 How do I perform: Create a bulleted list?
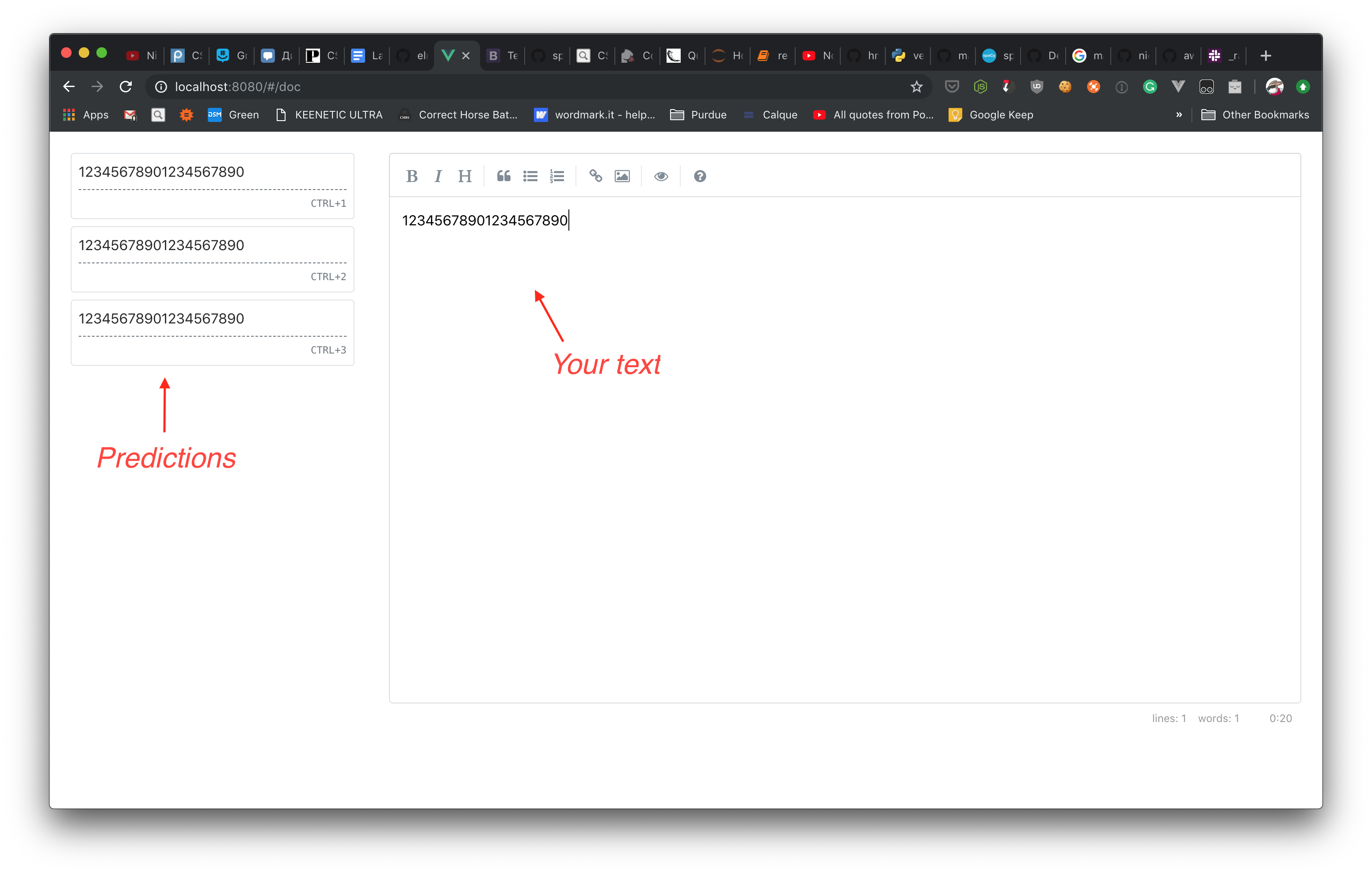[530, 176]
